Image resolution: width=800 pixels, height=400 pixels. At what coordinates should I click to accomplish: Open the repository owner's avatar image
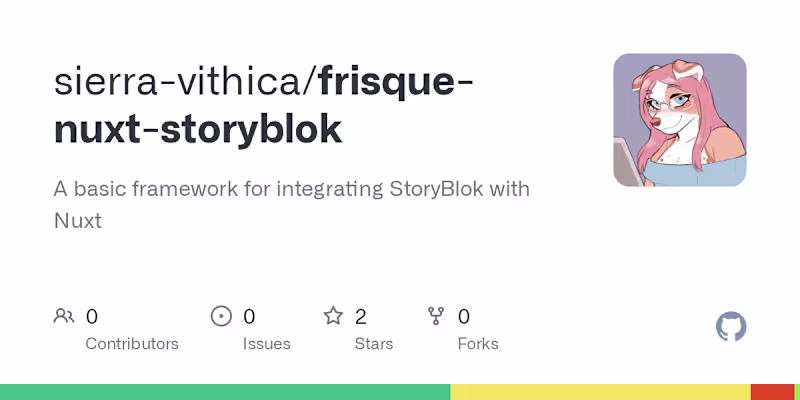[680, 120]
